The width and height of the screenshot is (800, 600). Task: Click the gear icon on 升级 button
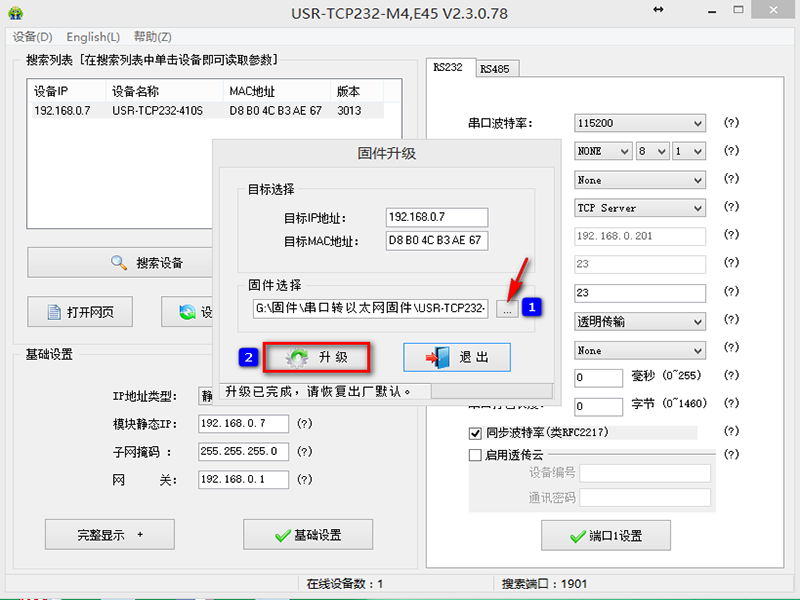click(x=295, y=357)
